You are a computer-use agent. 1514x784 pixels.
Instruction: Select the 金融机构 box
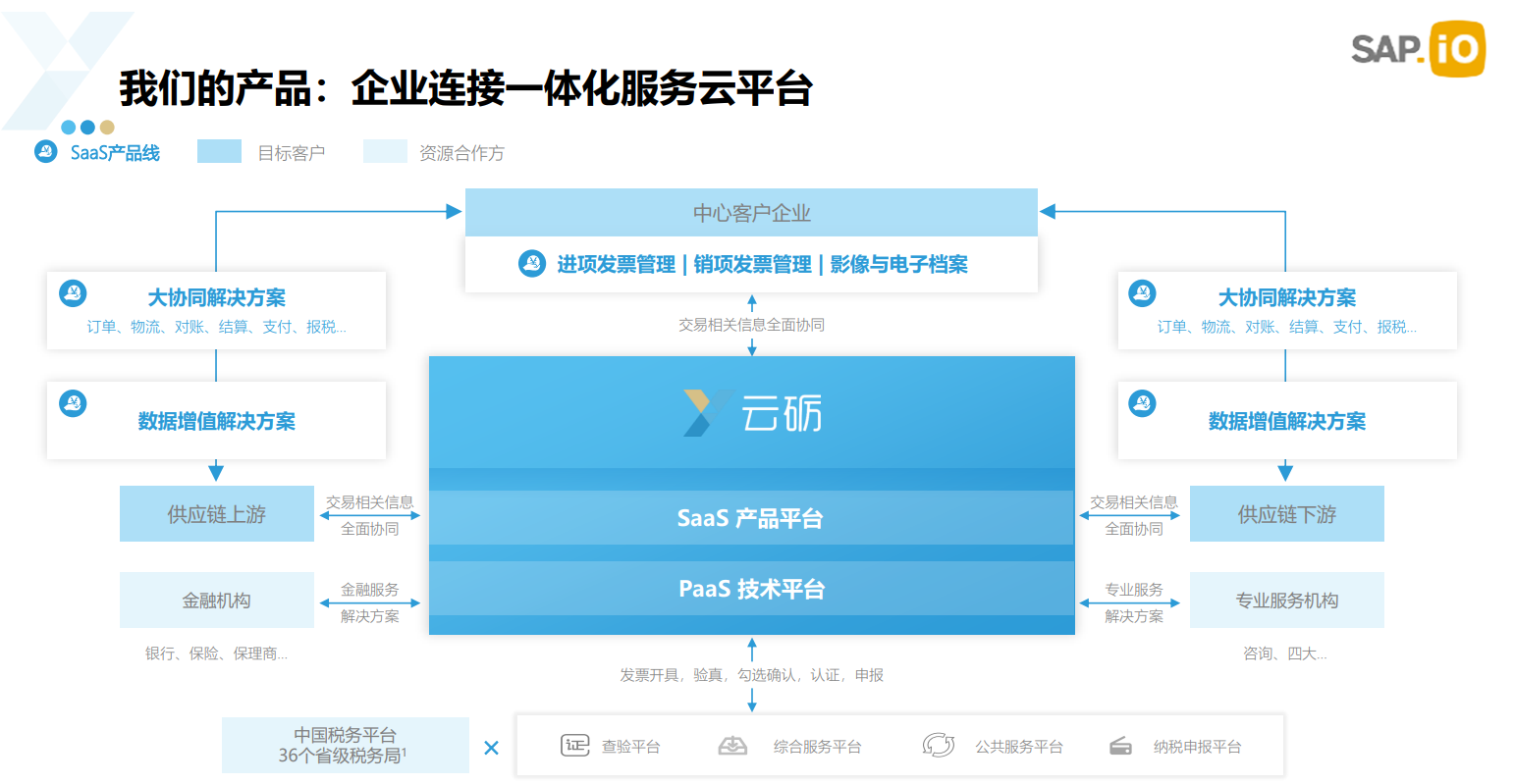tap(217, 601)
